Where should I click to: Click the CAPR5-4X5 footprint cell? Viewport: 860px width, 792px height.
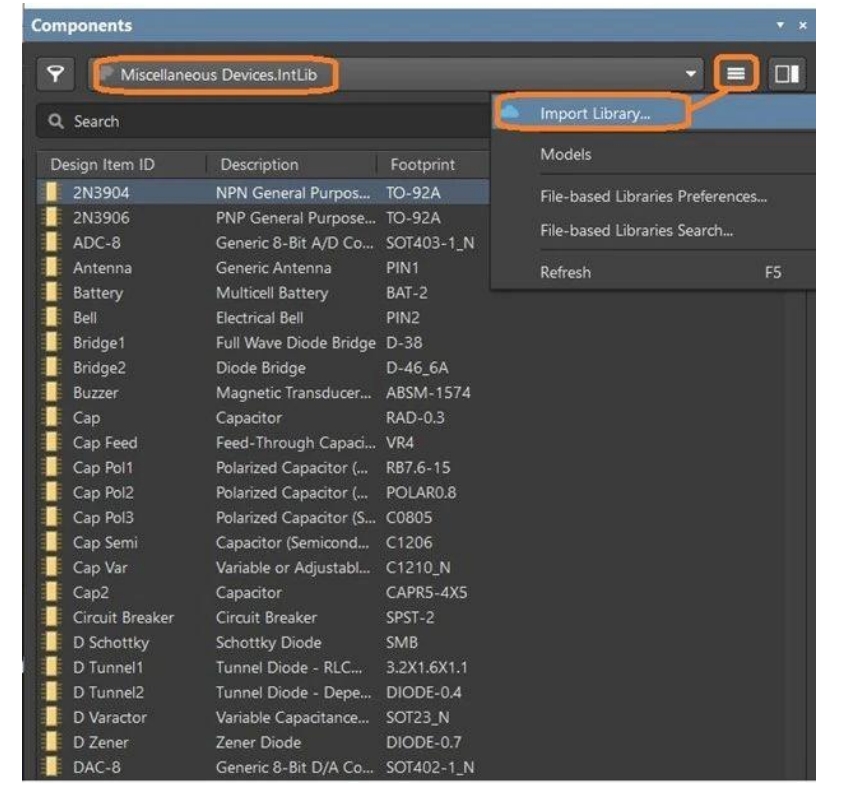426,592
